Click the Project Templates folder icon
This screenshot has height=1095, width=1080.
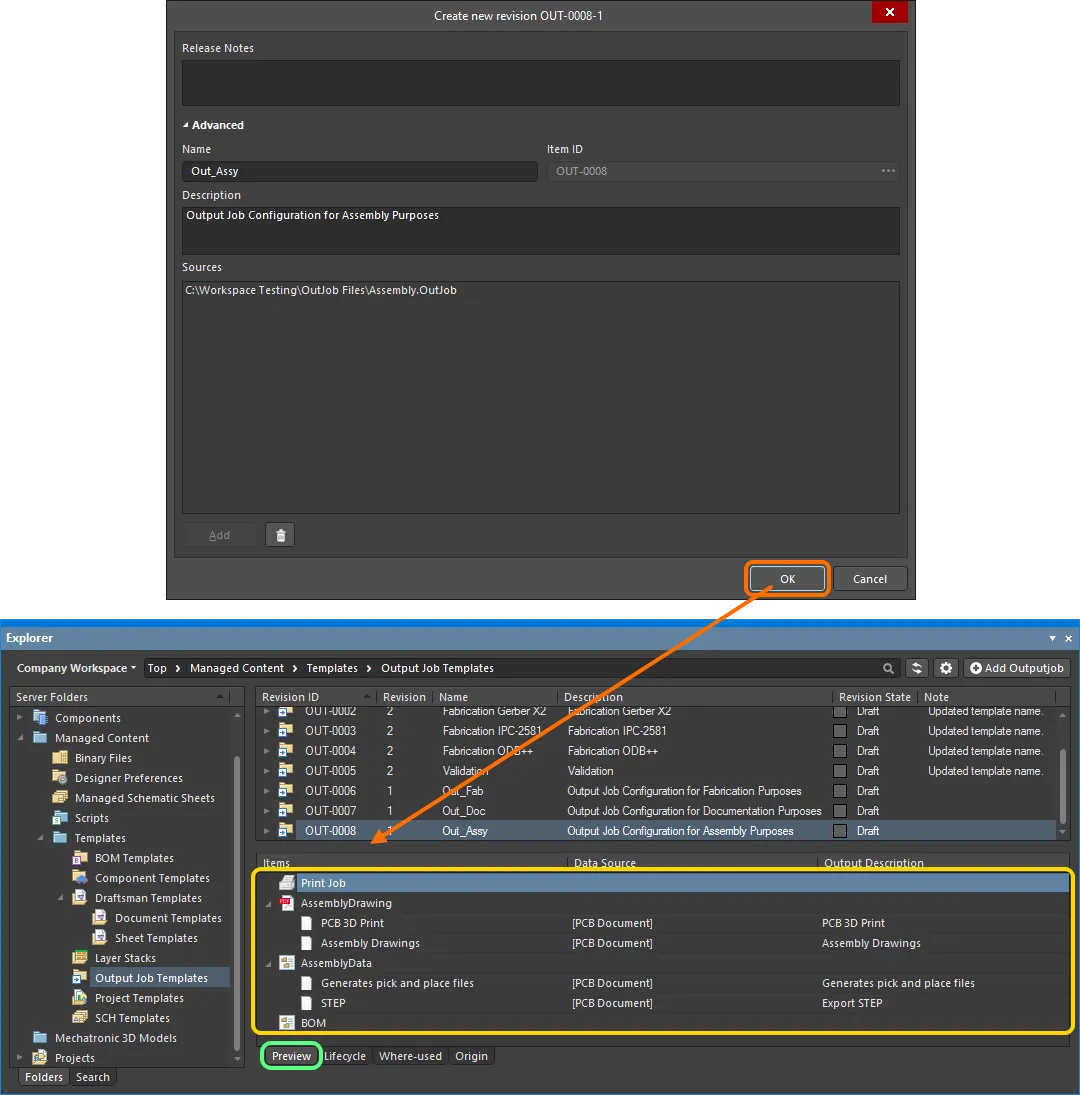(80, 997)
